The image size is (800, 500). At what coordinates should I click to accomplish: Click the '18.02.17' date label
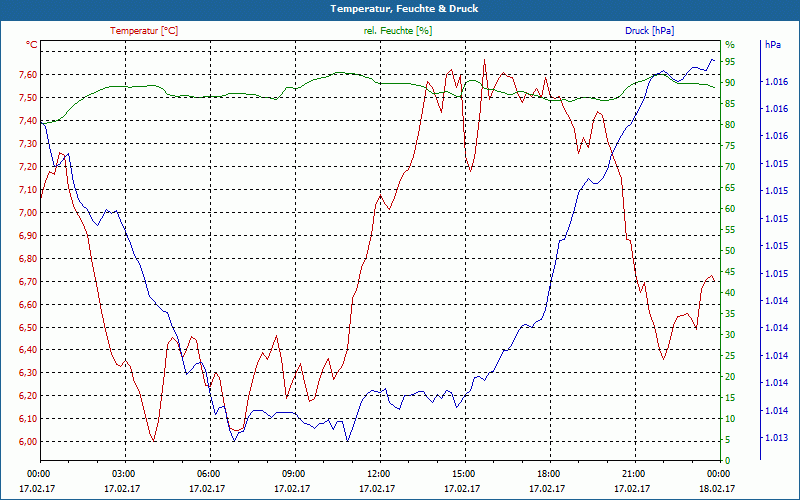pyautogui.click(x=717, y=489)
